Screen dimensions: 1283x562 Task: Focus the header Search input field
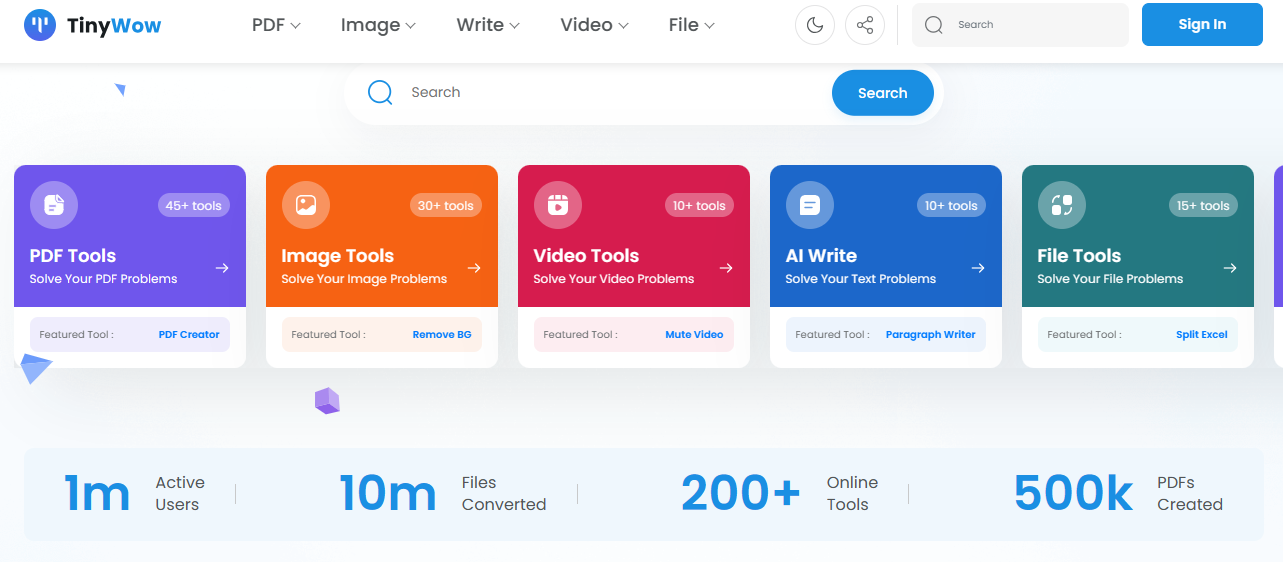1020,25
